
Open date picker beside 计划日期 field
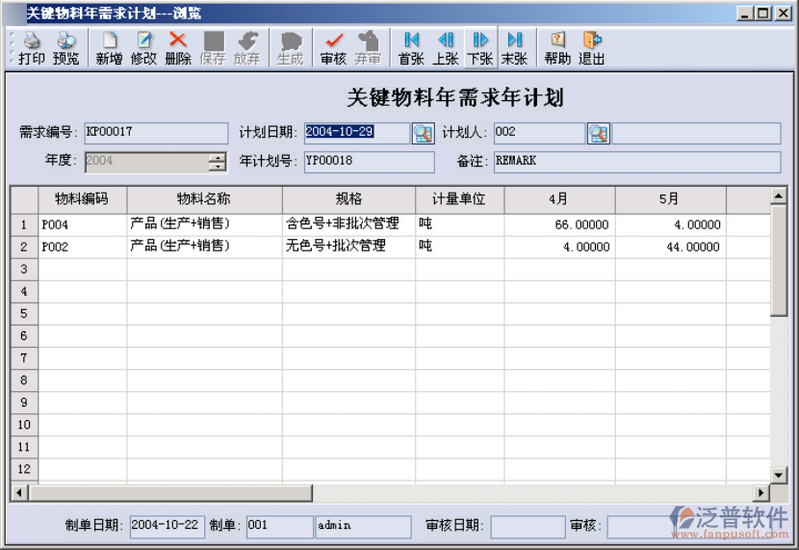click(422, 133)
